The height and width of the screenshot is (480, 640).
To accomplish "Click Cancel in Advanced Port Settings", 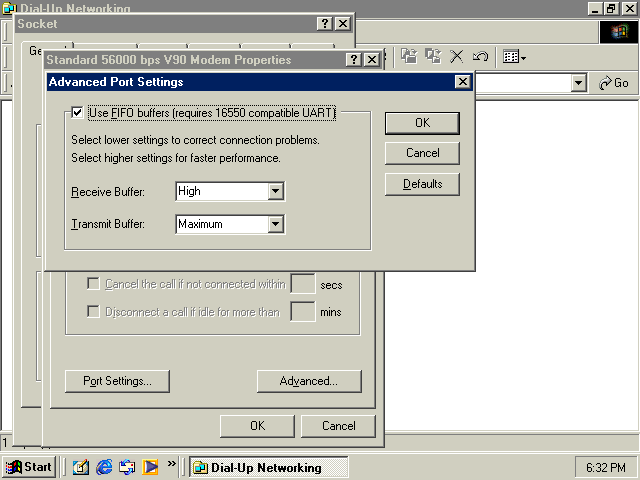I will pyautogui.click(x=422, y=153).
